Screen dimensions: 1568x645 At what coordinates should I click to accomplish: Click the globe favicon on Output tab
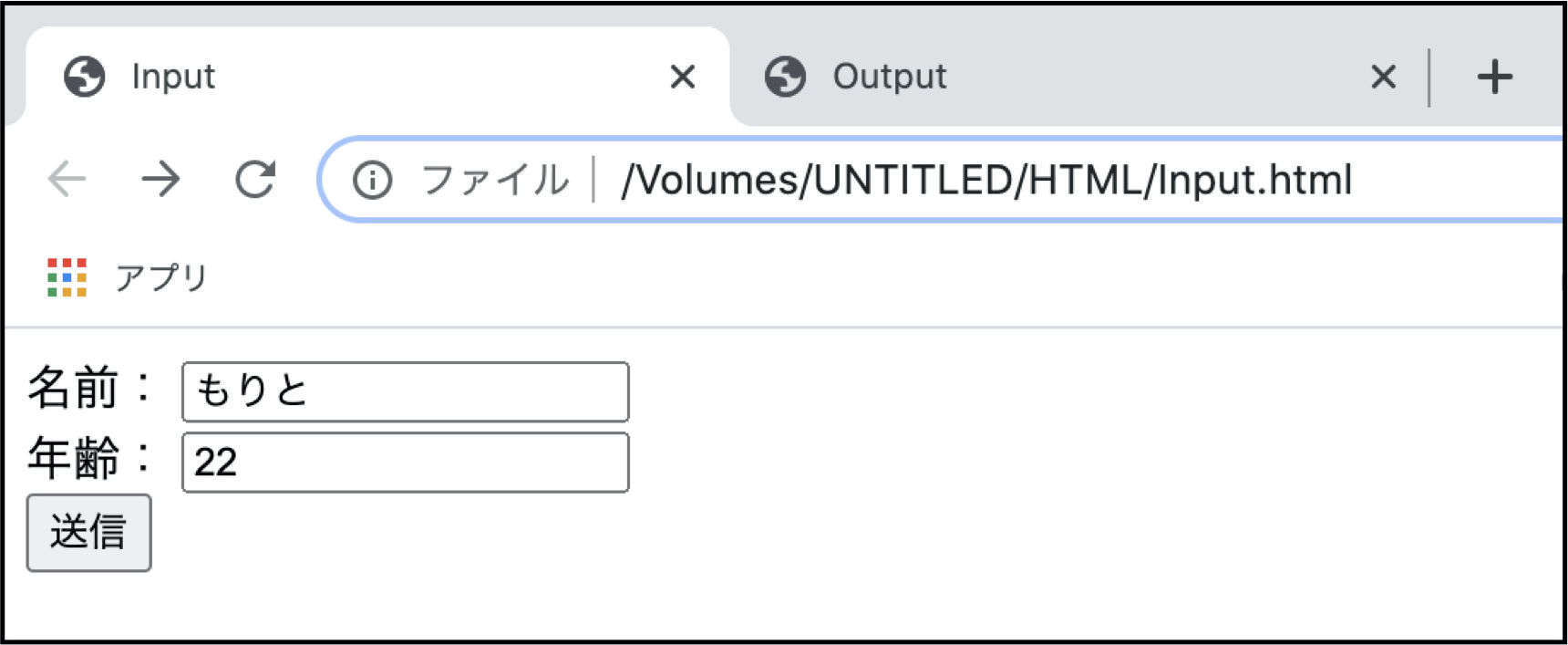pos(785,77)
